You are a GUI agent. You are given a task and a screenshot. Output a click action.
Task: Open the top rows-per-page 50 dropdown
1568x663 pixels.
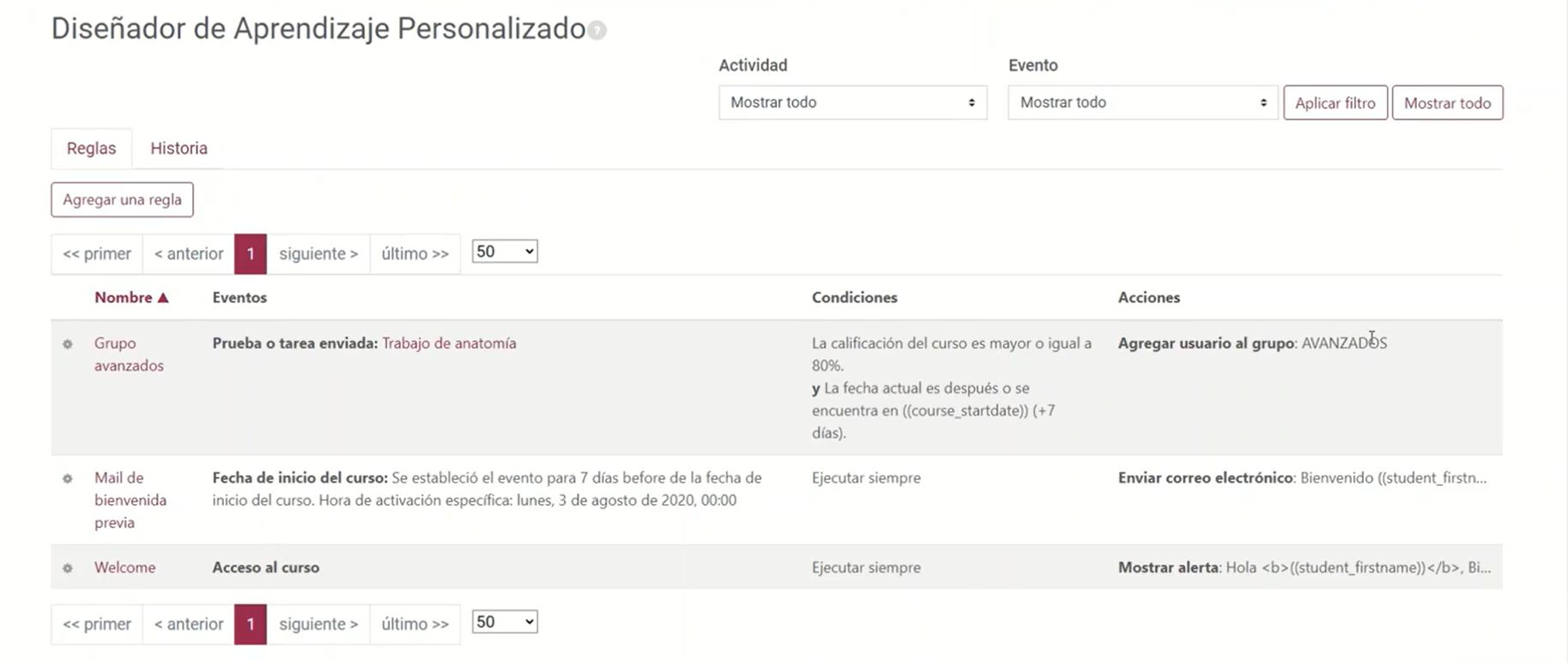pos(505,252)
